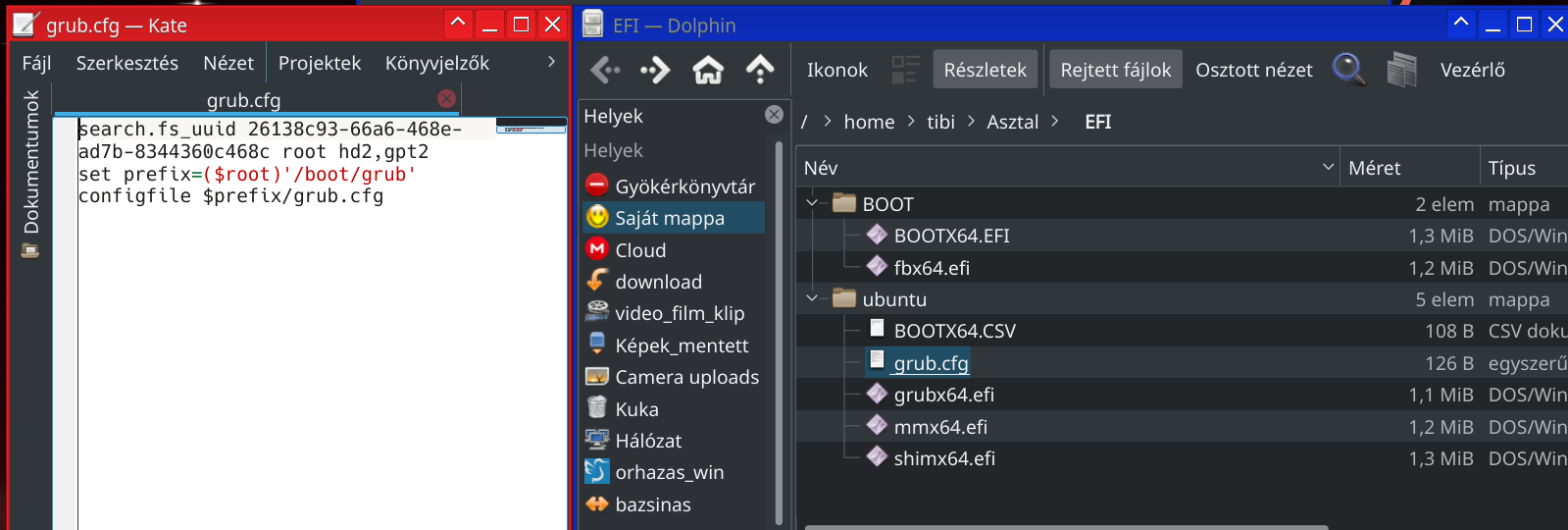The image size is (1568, 530).
Task: Select BOOTX64.EFI file icon
Action: pos(877,235)
